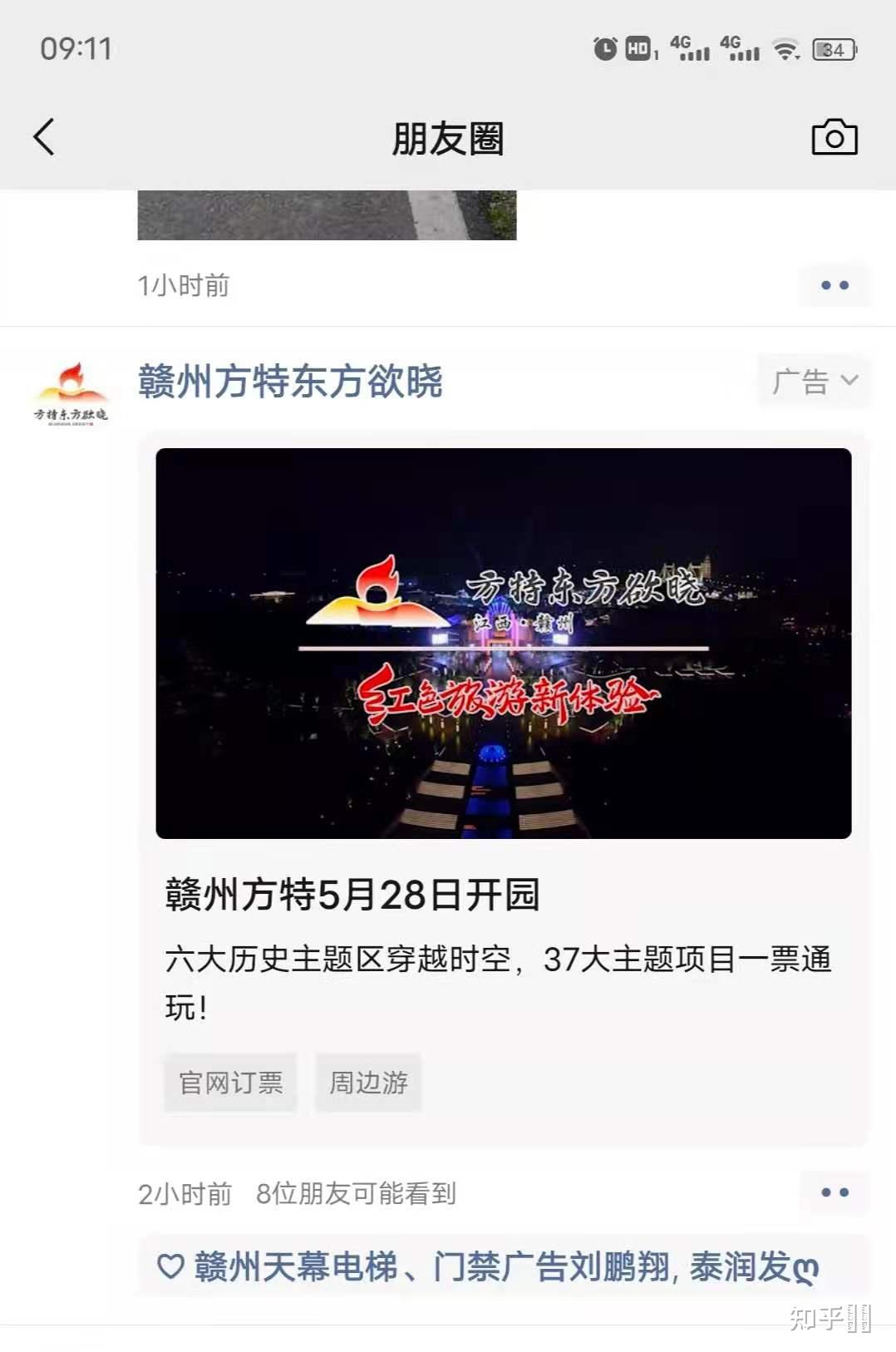
Task: Expand the 广告 dropdown label
Action: pos(814,381)
